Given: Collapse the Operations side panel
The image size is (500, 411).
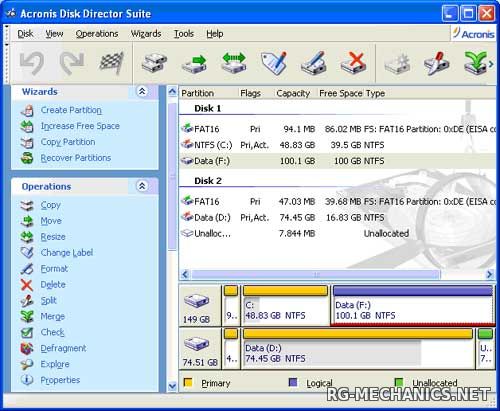Looking at the screenshot, I should [142, 186].
